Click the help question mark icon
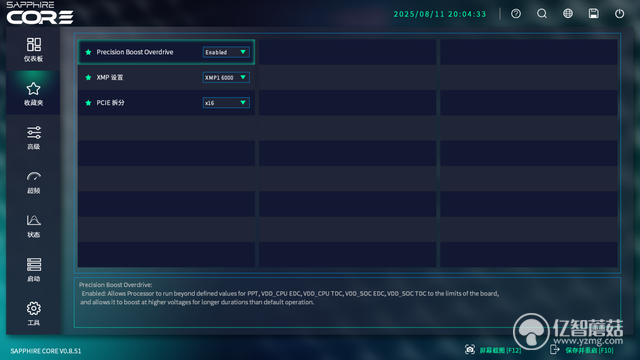 tap(516, 13)
